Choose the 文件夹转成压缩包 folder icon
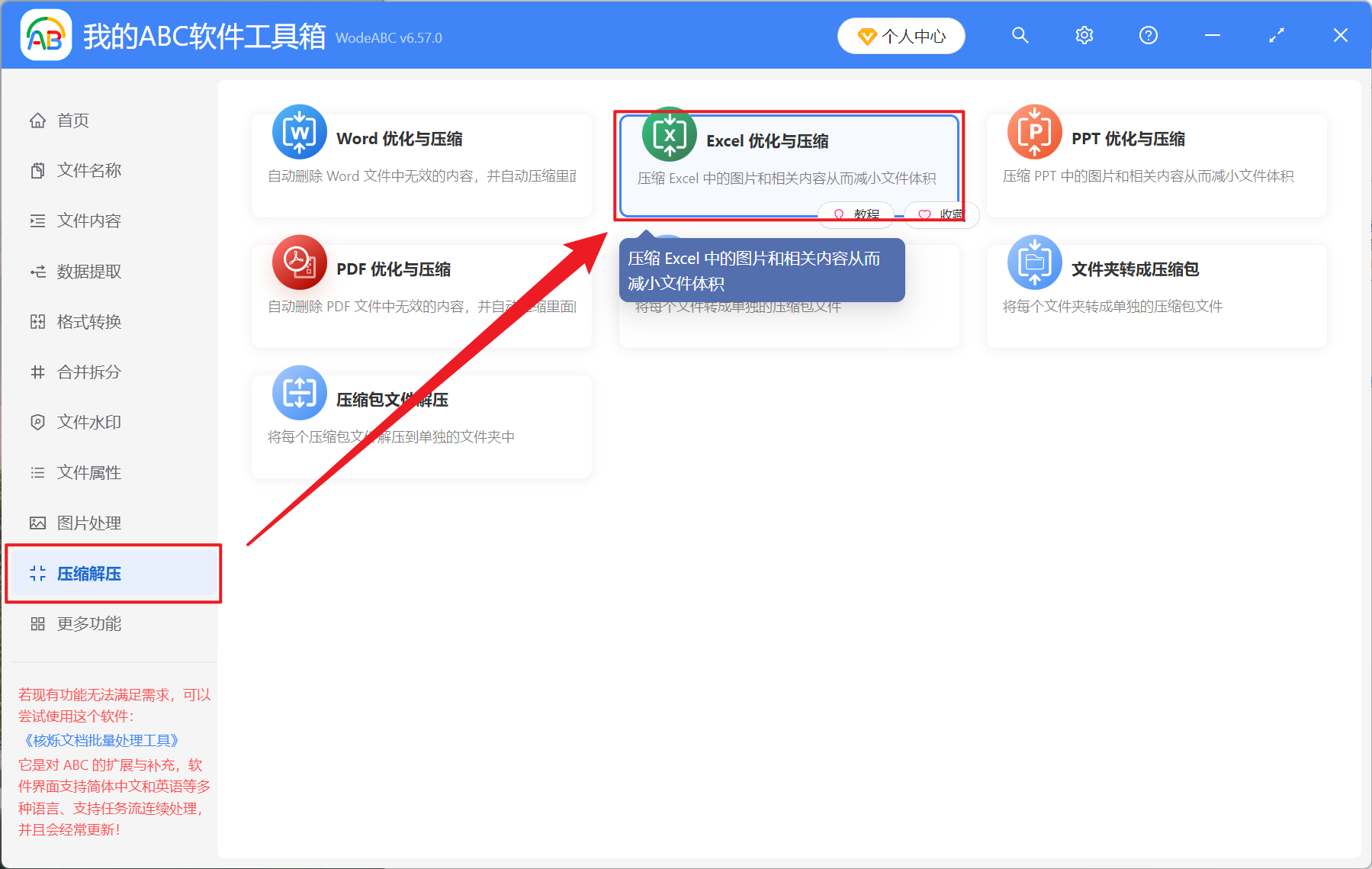 (x=1035, y=262)
